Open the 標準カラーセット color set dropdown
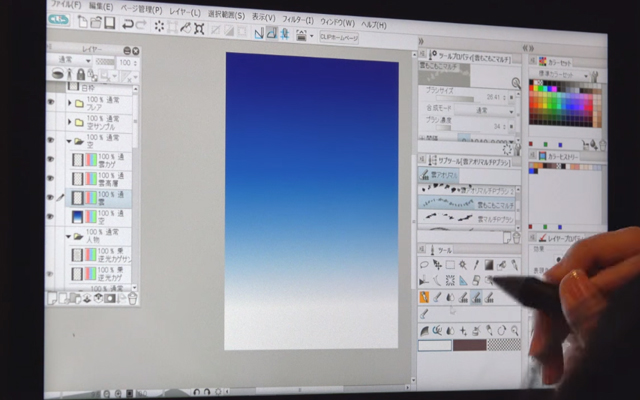Screen dimensions: 640x400 click(x=563, y=73)
